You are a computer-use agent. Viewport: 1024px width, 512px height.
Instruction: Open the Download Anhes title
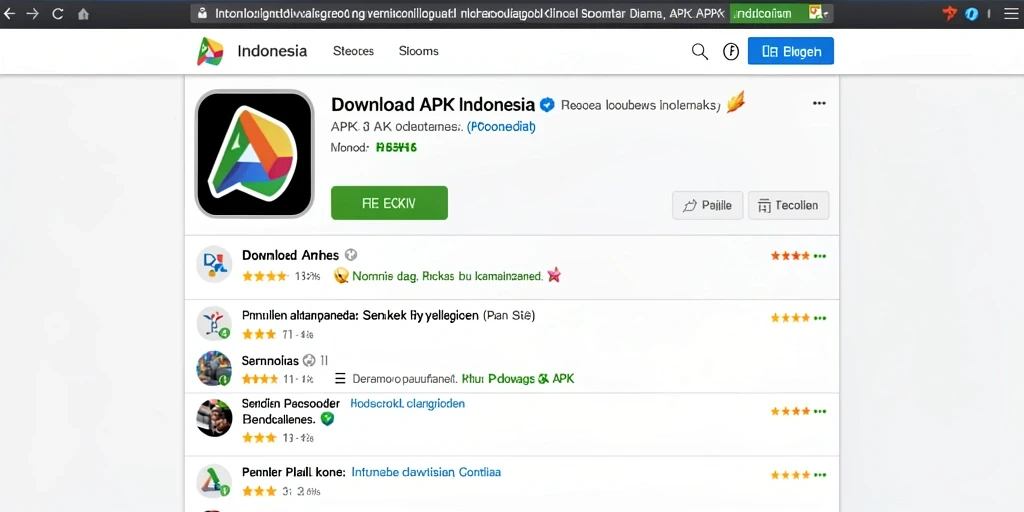(x=291, y=255)
